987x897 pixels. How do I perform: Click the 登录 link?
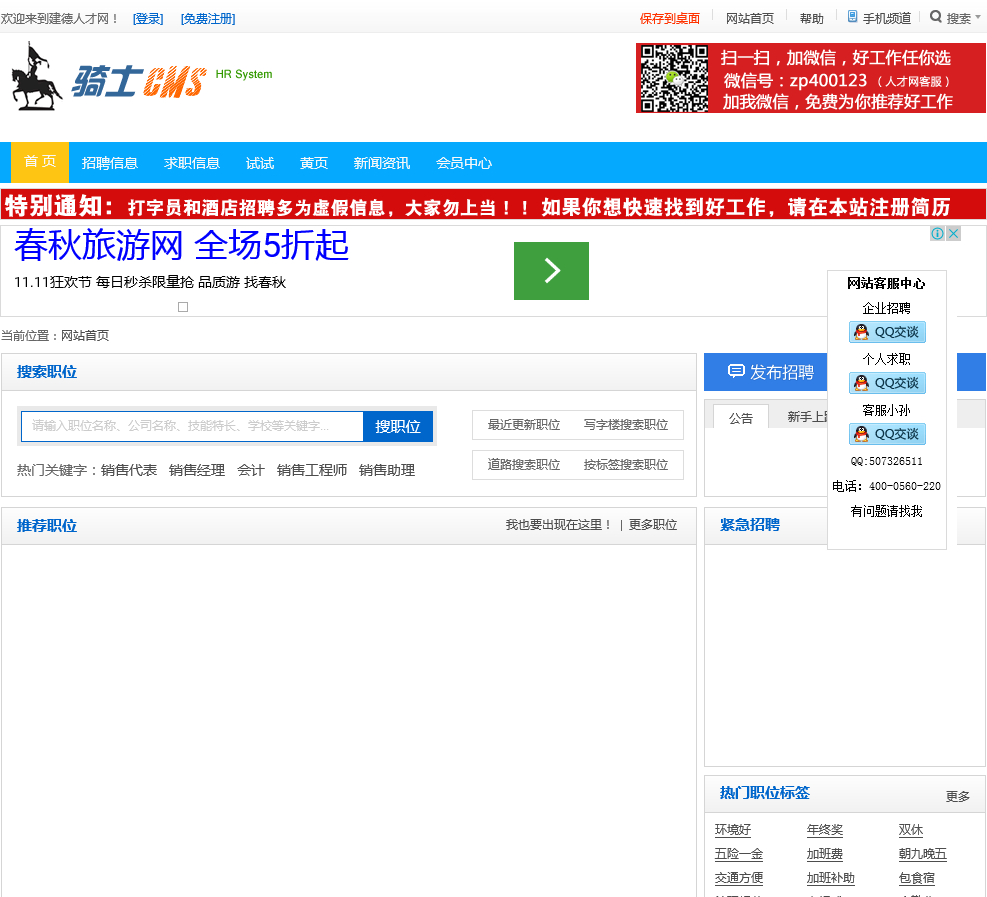pos(148,19)
